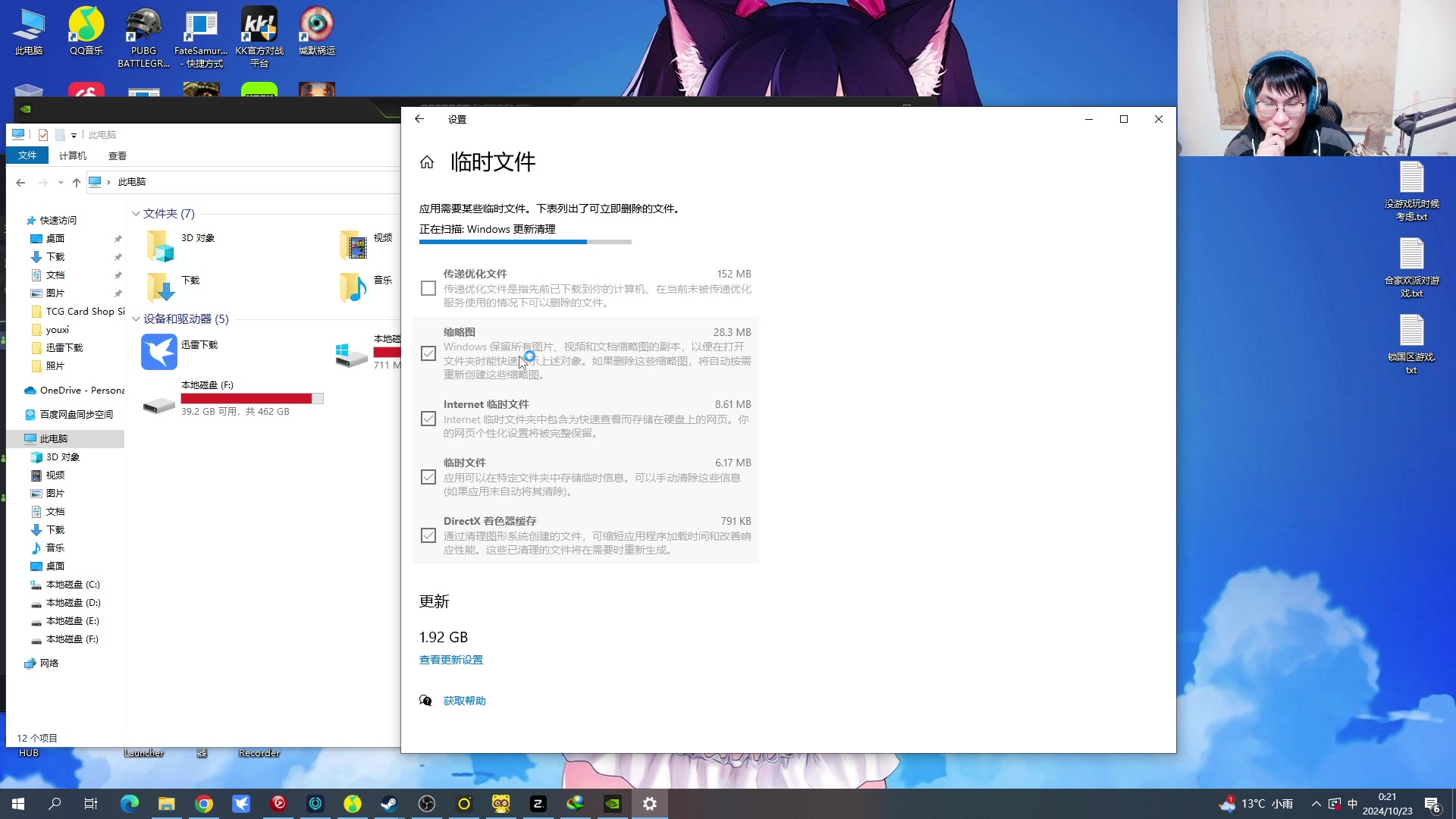Select the 3D 对象 folder in main pane
The width and height of the screenshot is (1456, 819).
coord(182,246)
